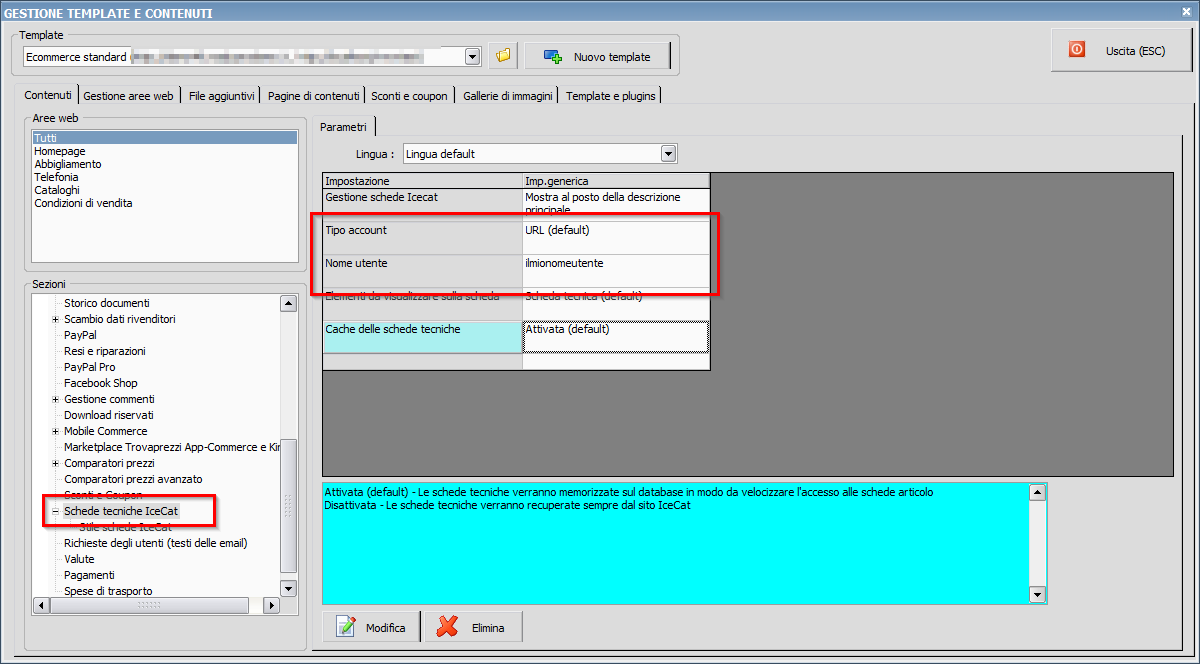Select Storico documenti section

(x=107, y=303)
